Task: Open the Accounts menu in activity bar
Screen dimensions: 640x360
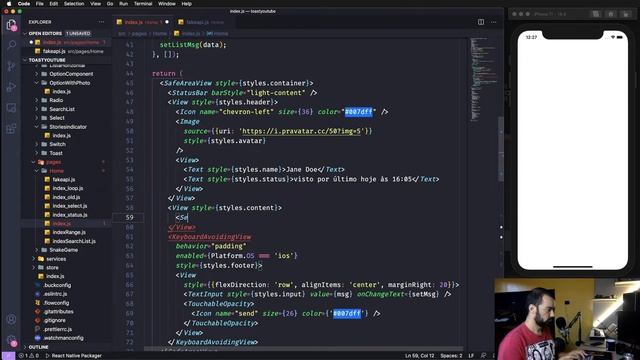Action: [x=11, y=319]
